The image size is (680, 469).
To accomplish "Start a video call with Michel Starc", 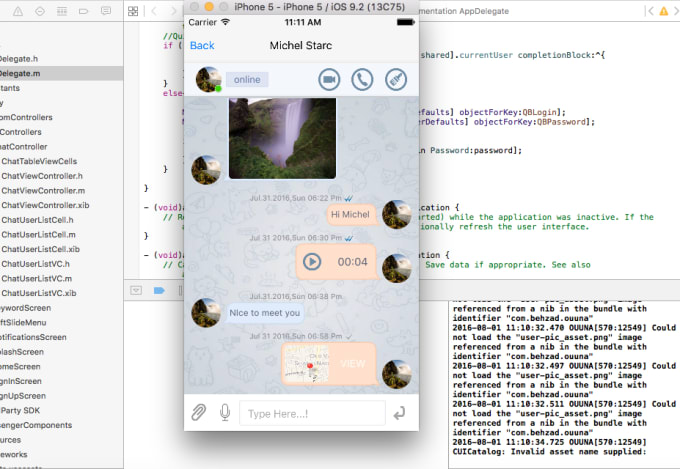I will (329, 80).
